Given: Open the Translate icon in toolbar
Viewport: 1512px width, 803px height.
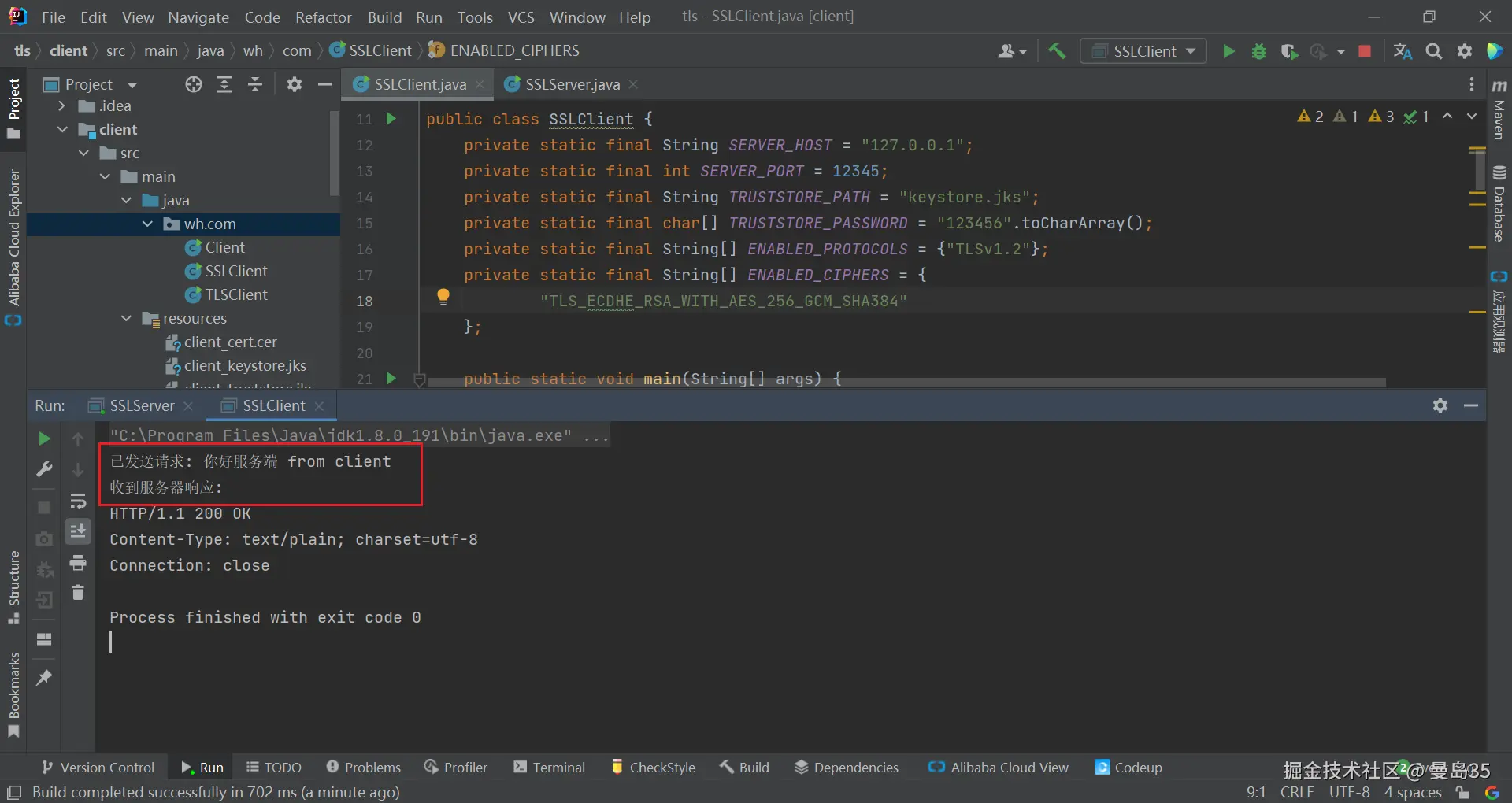Looking at the screenshot, I should pyautogui.click(x=1403, y=51).
